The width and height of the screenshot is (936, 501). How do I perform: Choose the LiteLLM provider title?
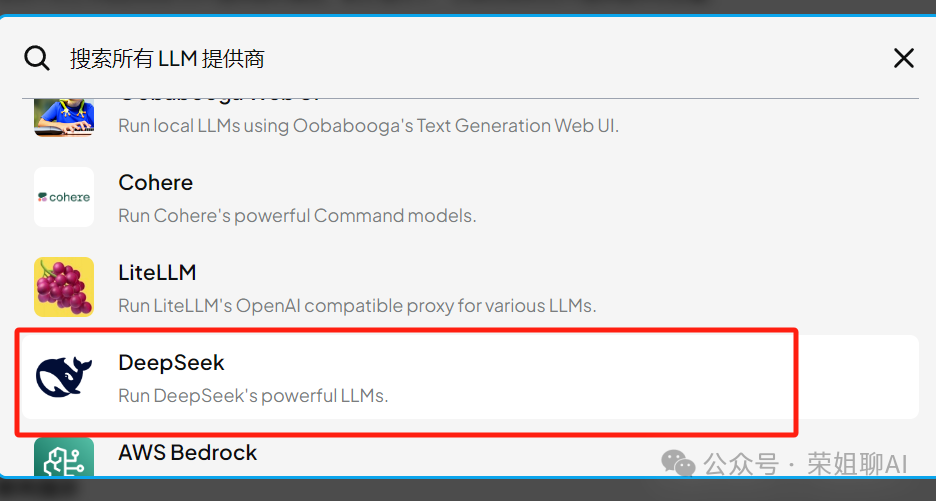click(157, 273)
